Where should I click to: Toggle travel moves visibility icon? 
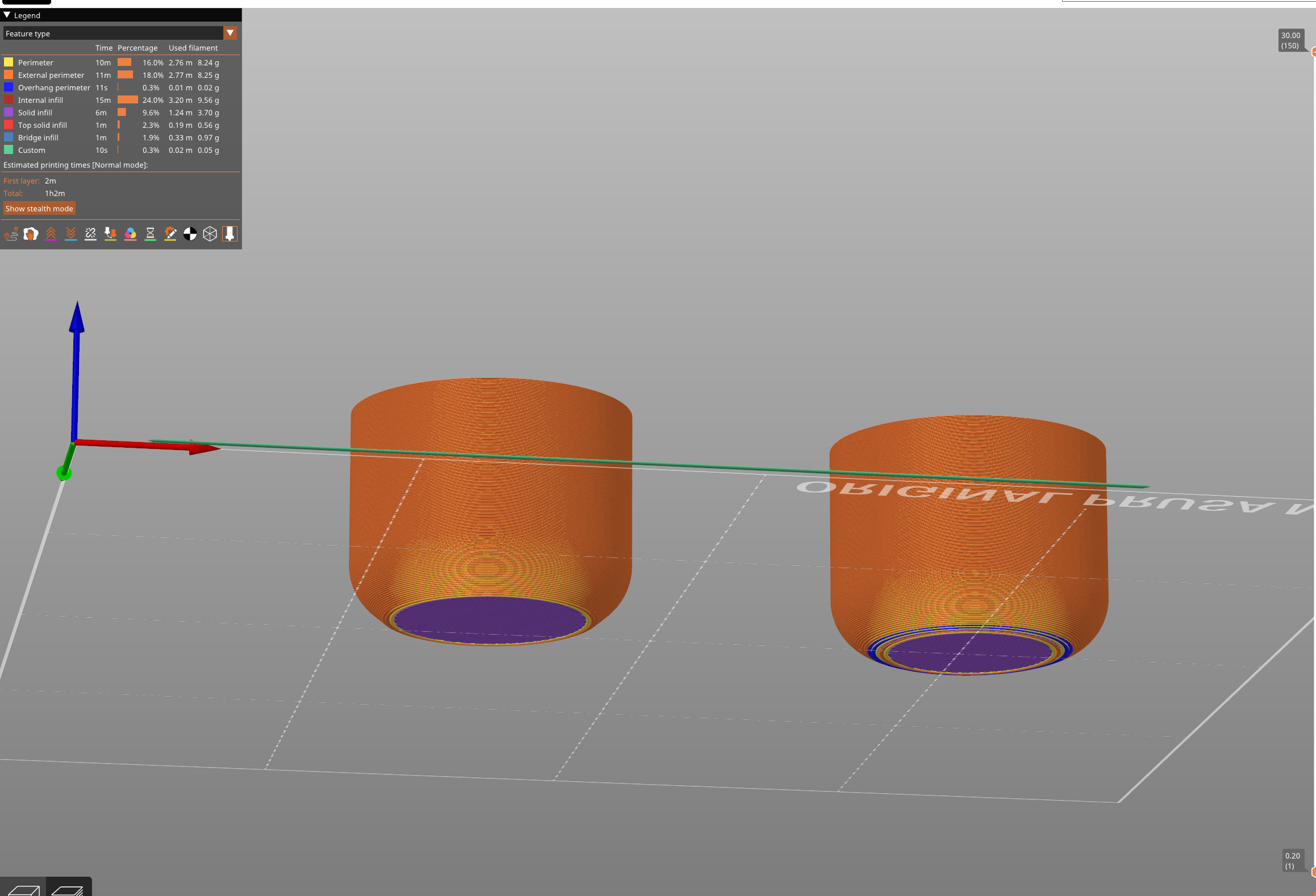click(11, 234)
